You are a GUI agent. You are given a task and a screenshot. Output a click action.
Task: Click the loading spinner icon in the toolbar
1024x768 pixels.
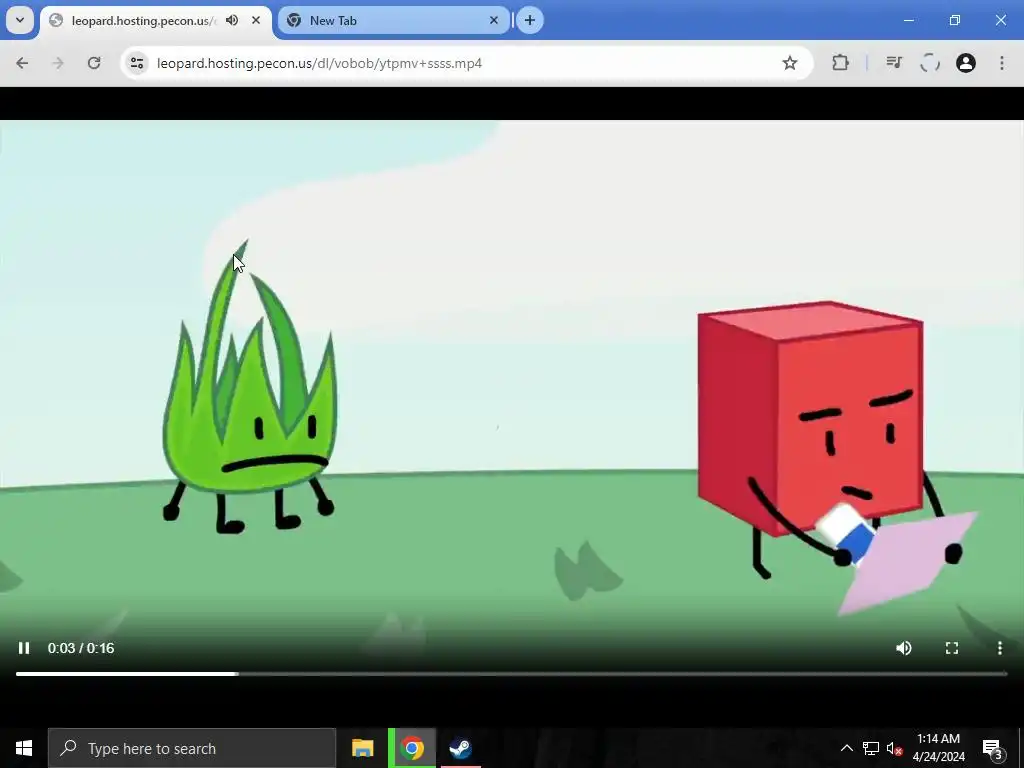(930, 63)
